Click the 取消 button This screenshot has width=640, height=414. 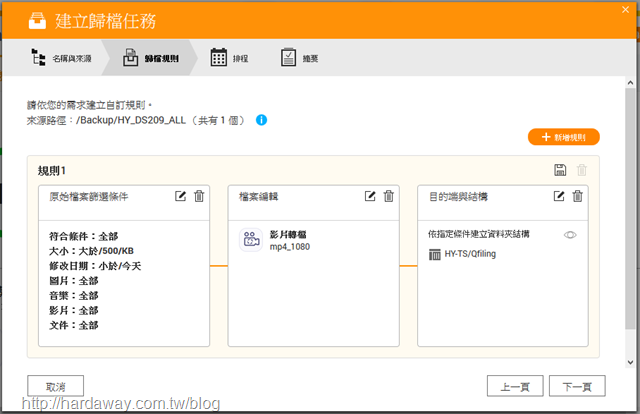56,386
